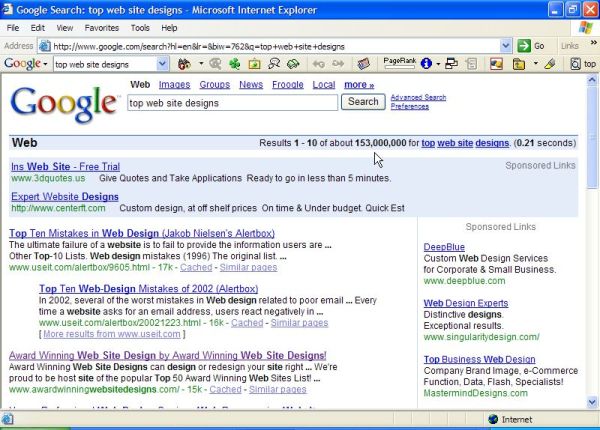Open the toolbar search box history dropdown
The width and height of the screenshot is (600, 430).
pyautogui.click(x=162, y=64)
